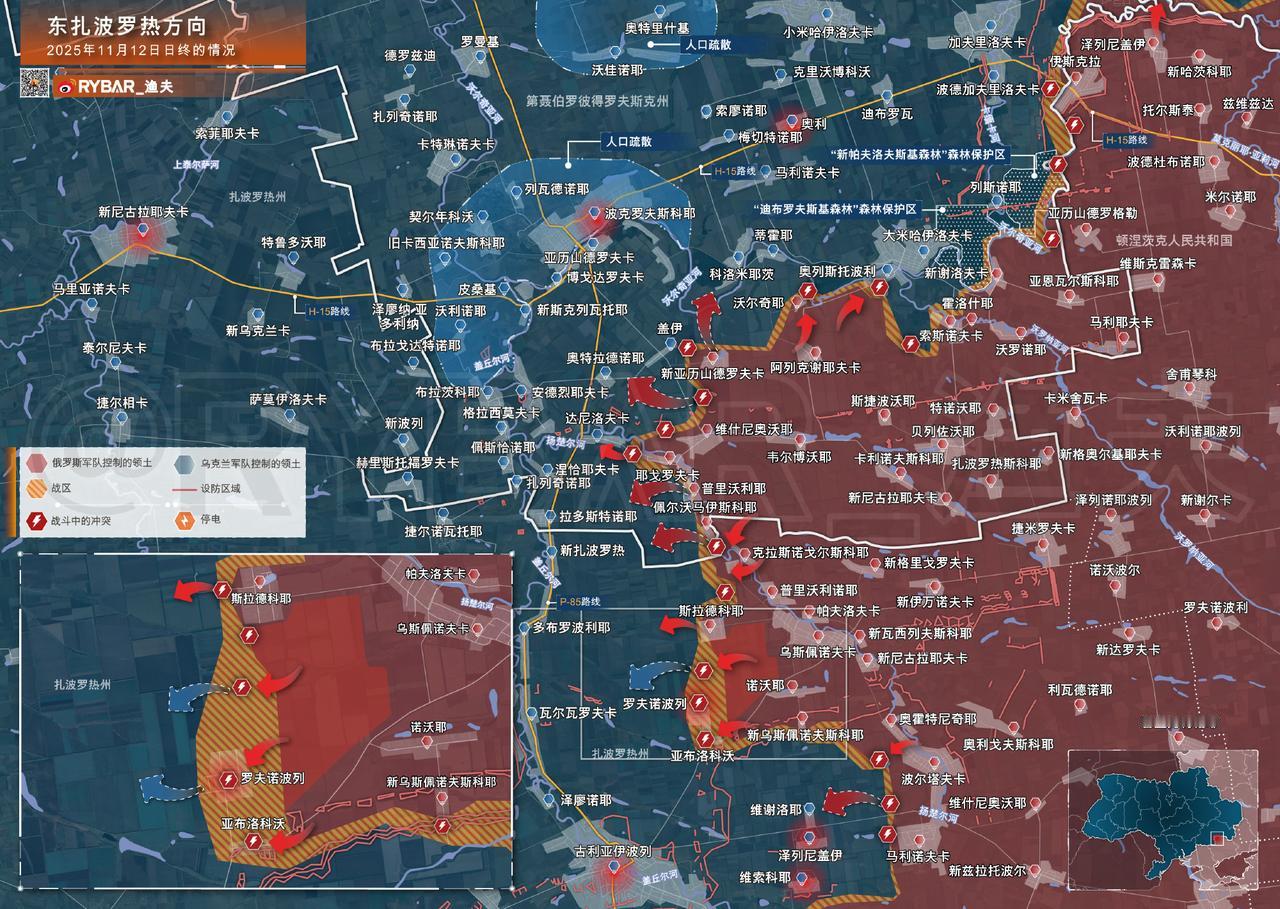Click the clash icon next to 达尼洛夫卡
This screenshot has height=909, width=1280.
(x=632, y=453)
